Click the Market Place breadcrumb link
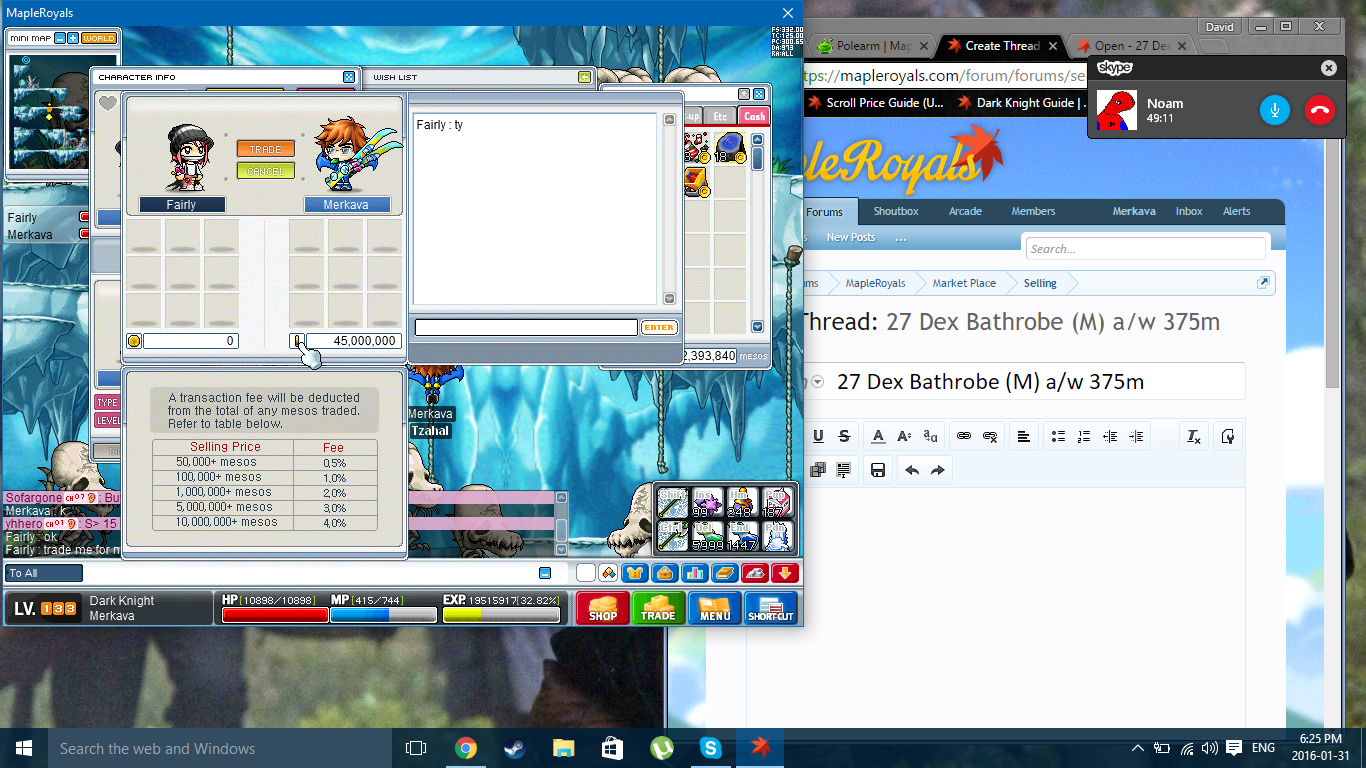This screenshot has height=768, width=1366. point(964,283)
